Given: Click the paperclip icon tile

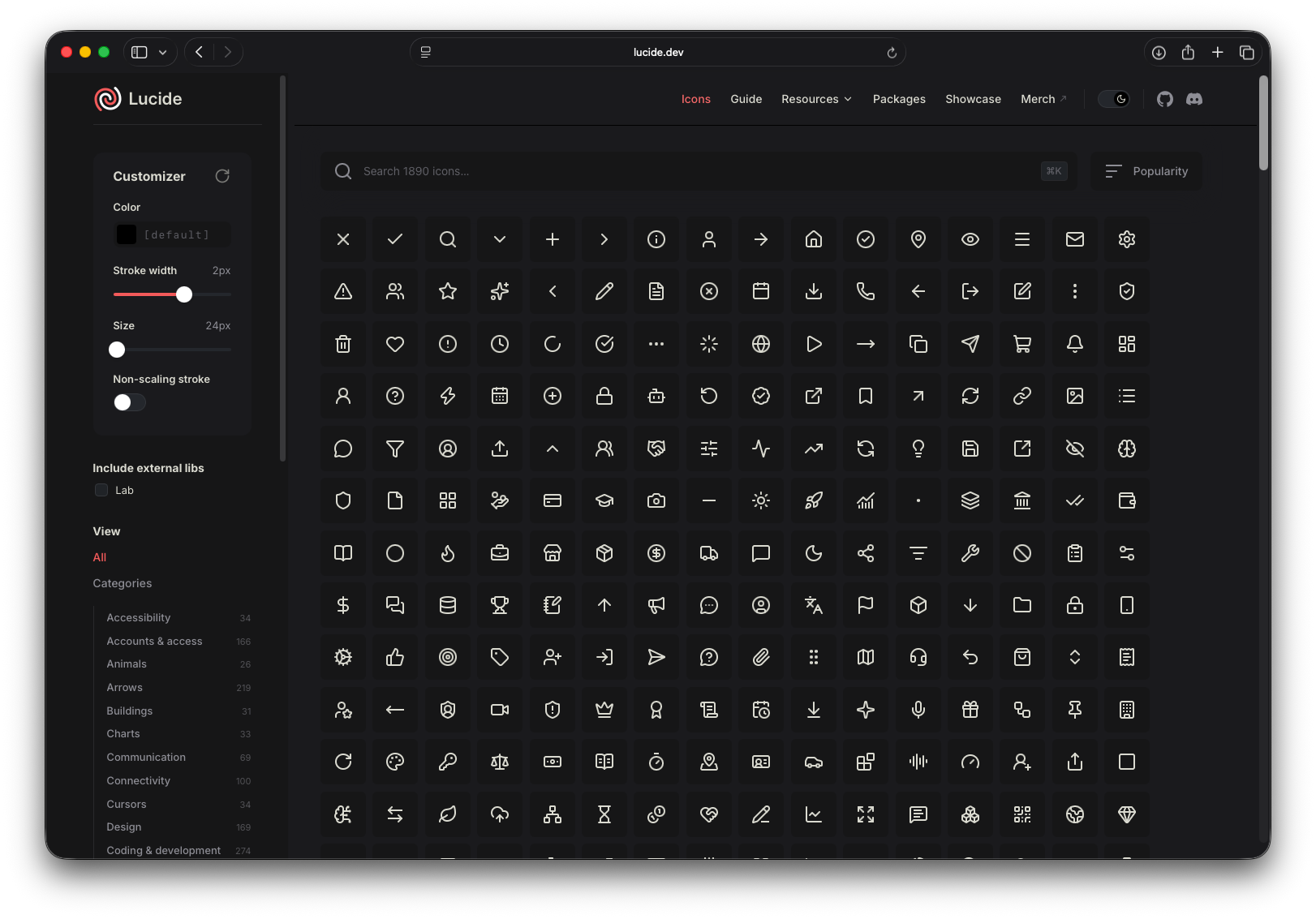Looking at the screenshot, I should [761, 657].
